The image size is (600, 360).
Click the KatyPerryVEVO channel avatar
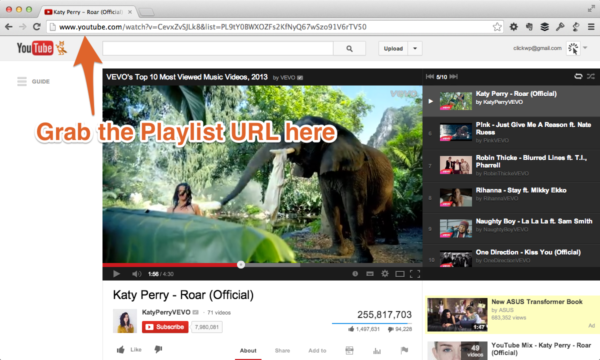125,321
